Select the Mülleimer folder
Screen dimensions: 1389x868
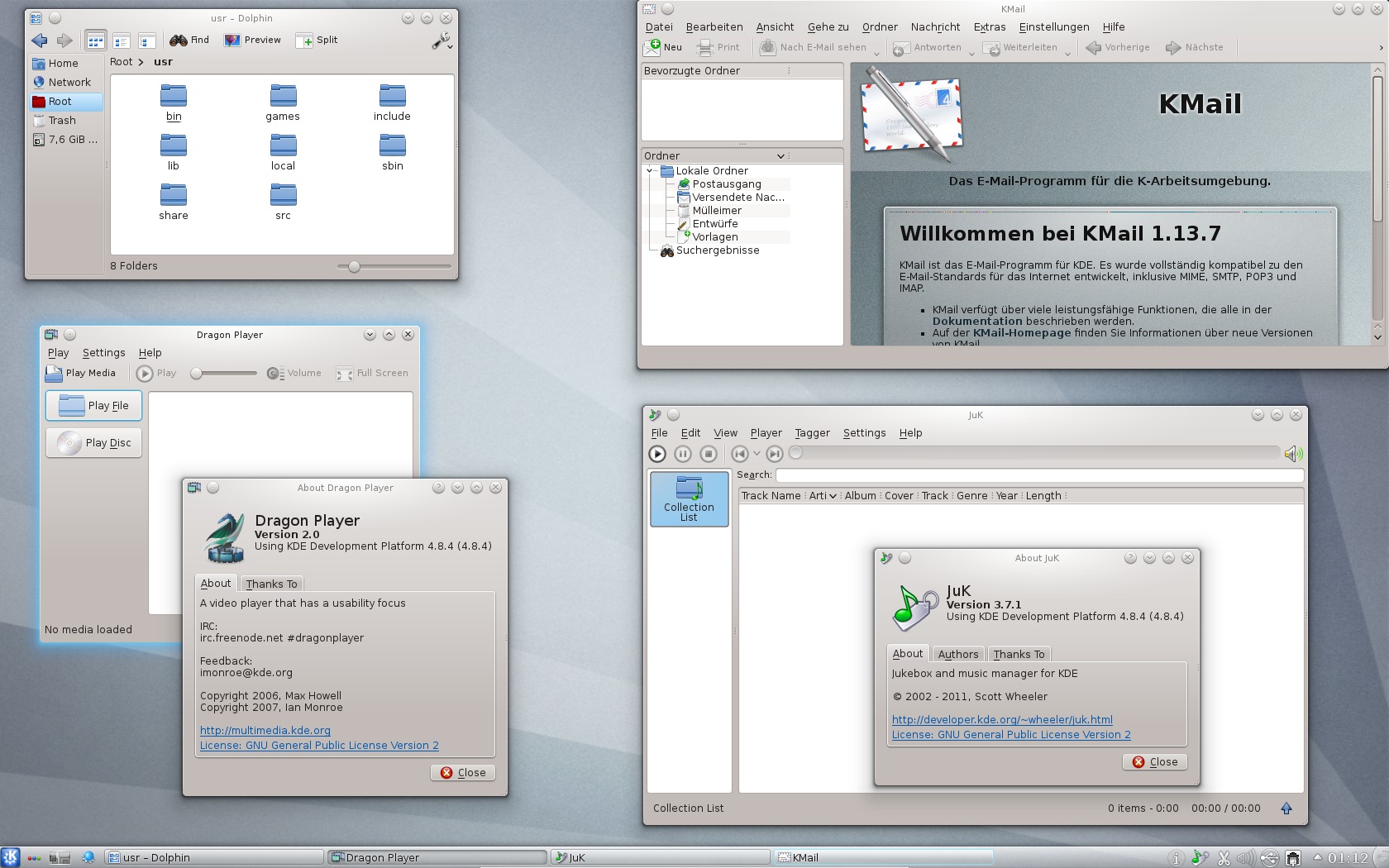717,211
